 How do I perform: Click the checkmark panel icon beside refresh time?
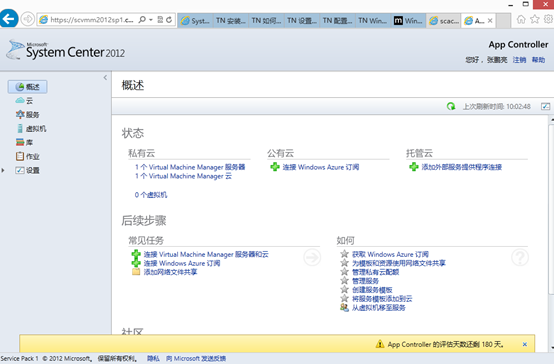(546, 106)
